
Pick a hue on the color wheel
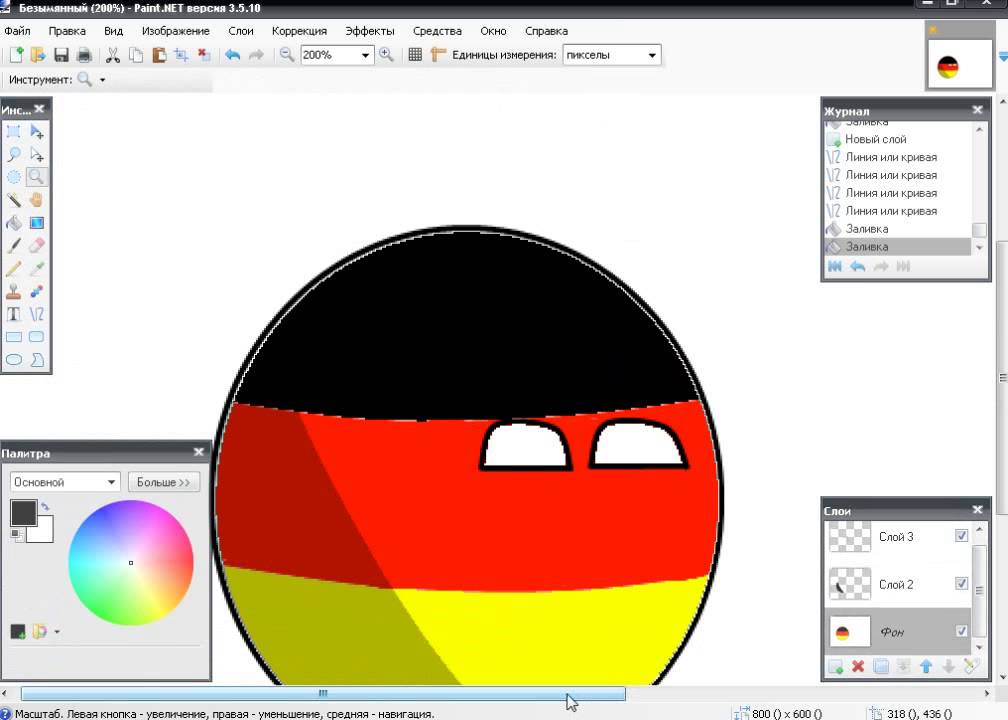point(131,562)
